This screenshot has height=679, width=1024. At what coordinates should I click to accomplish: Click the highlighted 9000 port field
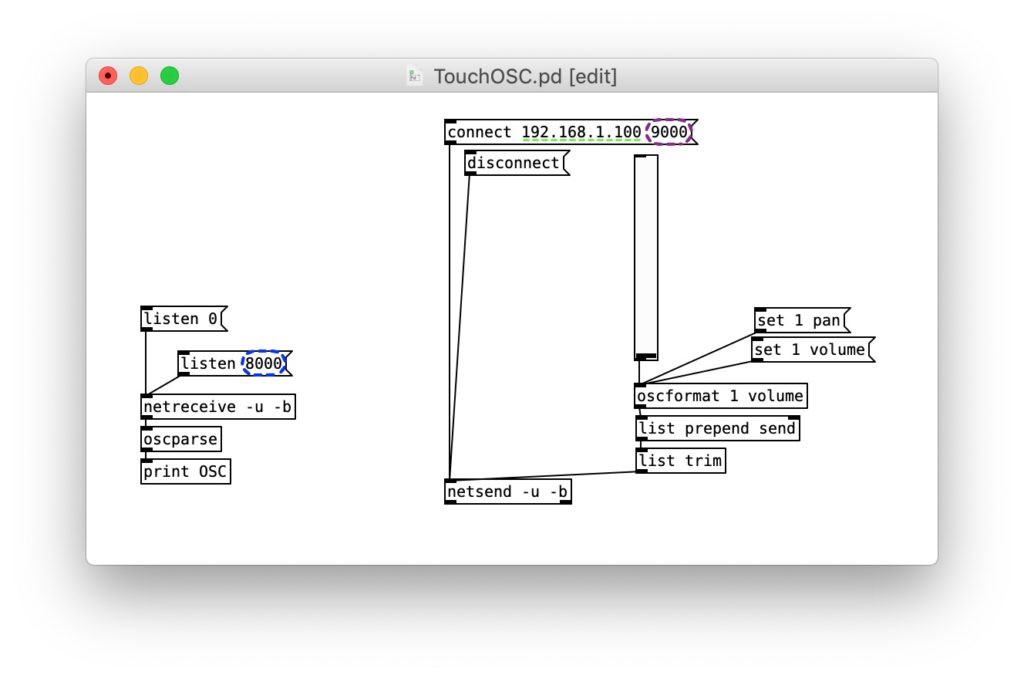tap(670, 131)
